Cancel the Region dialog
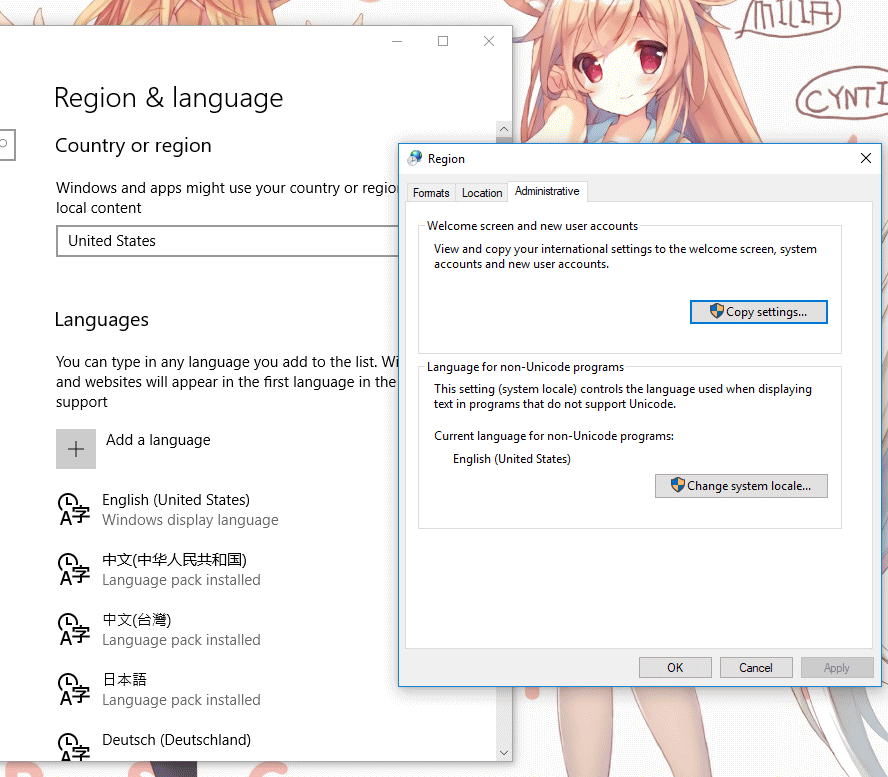Viewport: 888px width, 777px height. [x=755, y=668]
